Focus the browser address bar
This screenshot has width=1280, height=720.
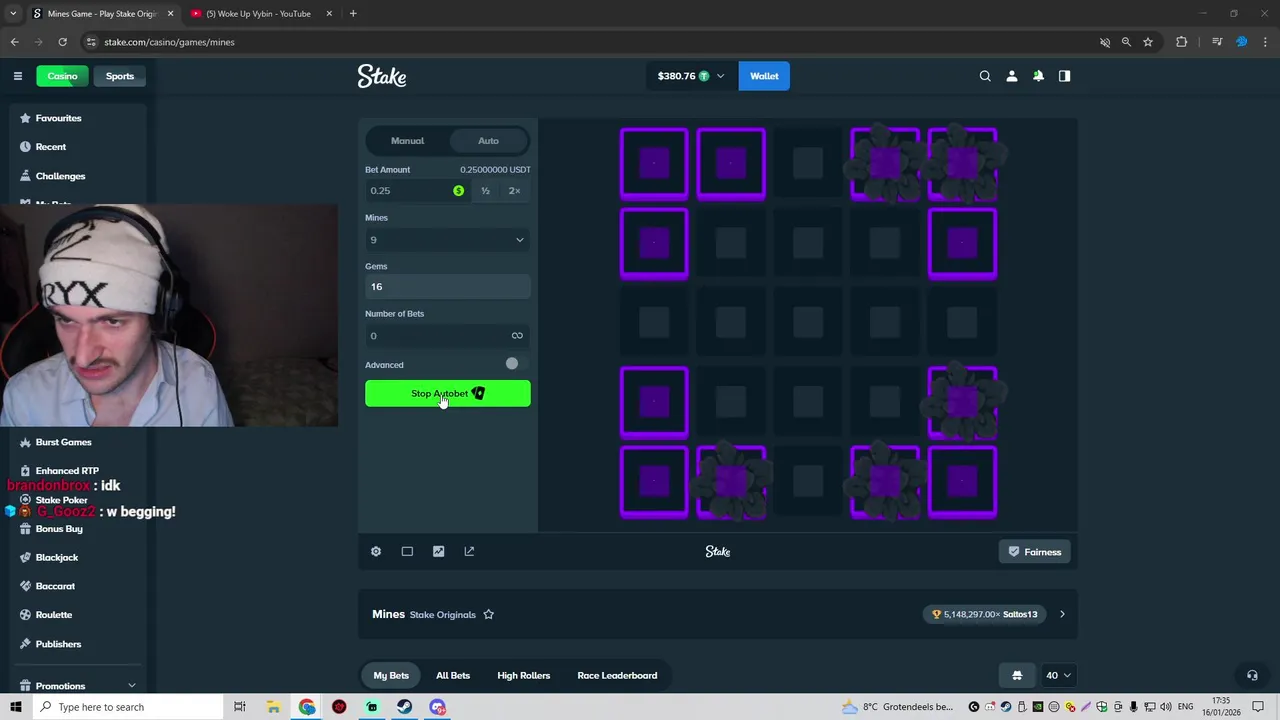pyautogui.click(x=590, y=42)
